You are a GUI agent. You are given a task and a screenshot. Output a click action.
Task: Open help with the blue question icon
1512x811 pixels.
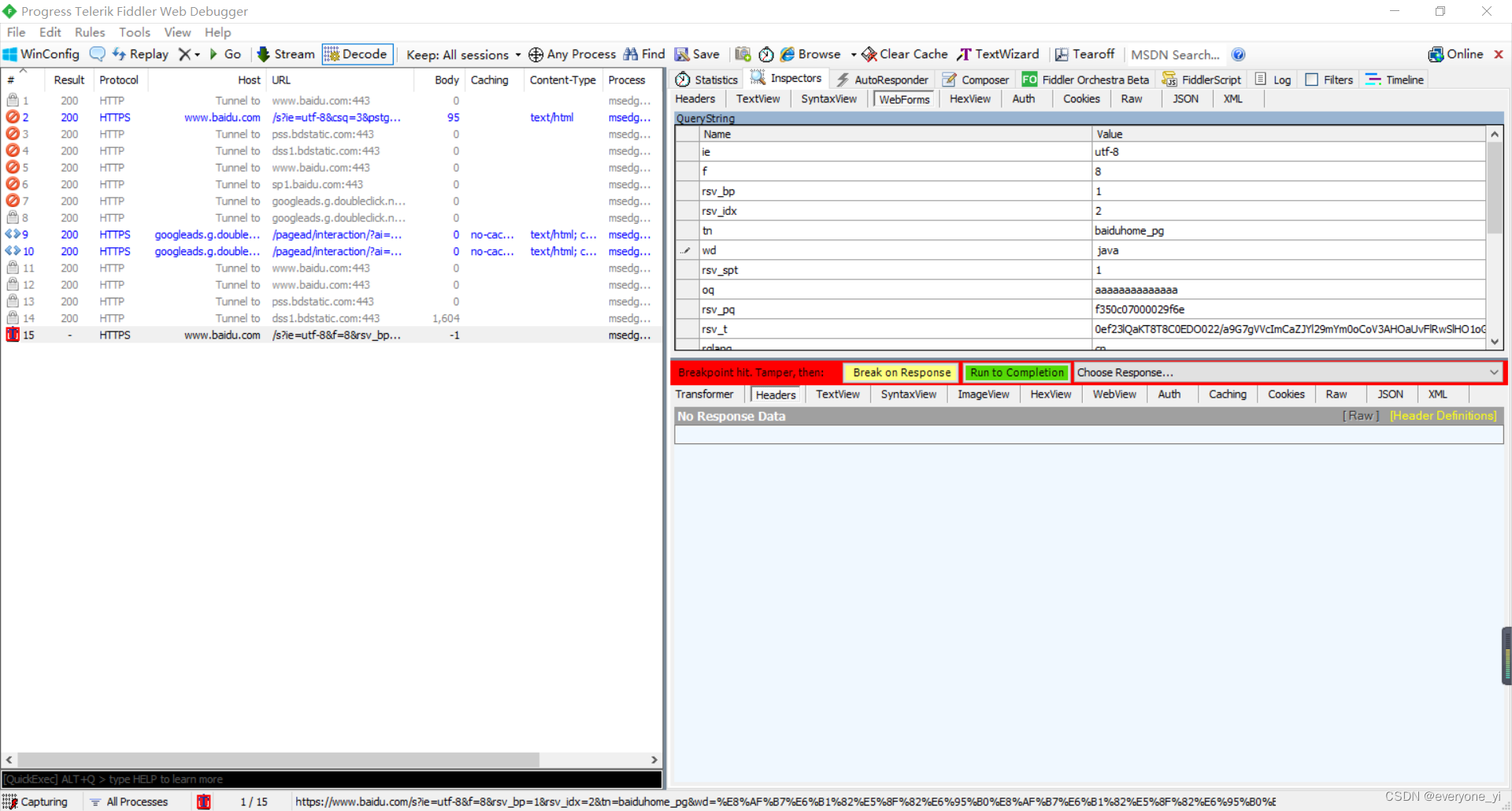point(1238,54)
